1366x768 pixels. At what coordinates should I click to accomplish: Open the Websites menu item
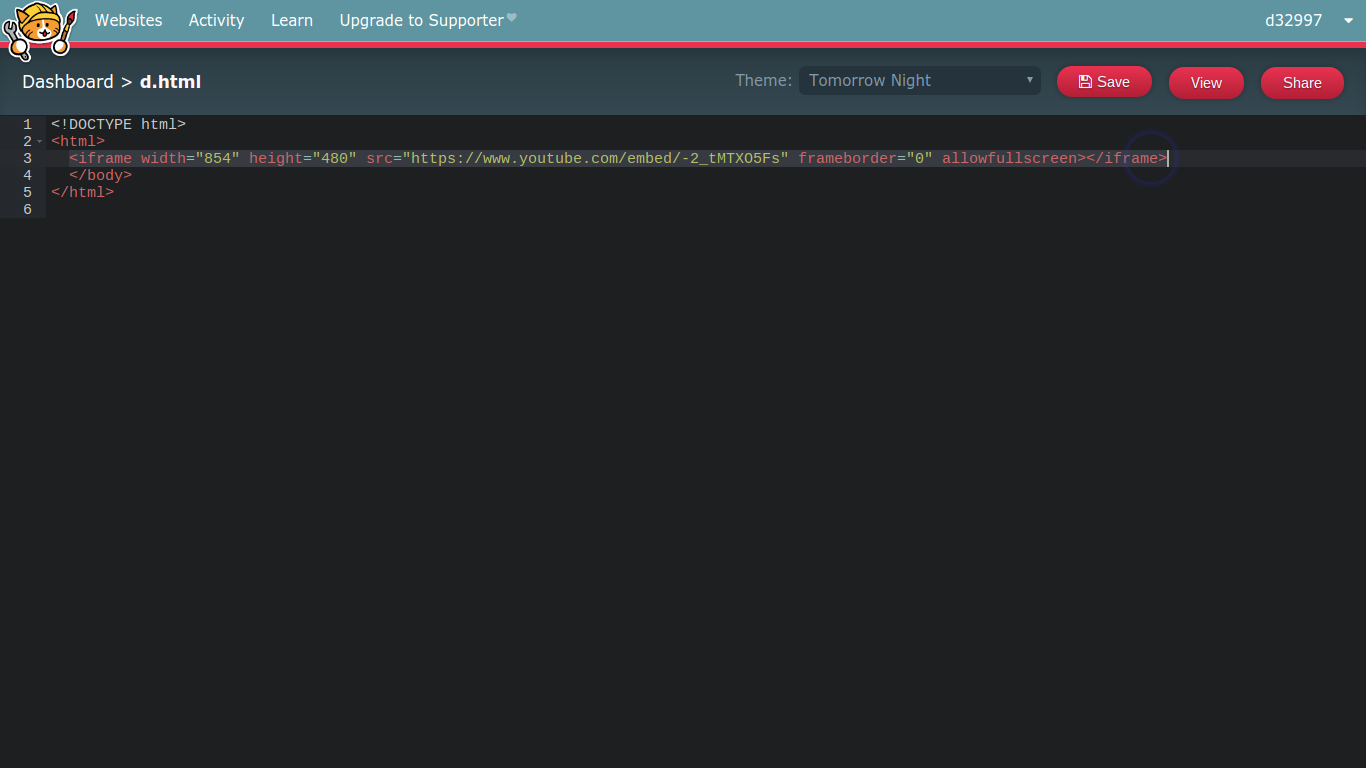pyautogui.click(x=128, y=20)
